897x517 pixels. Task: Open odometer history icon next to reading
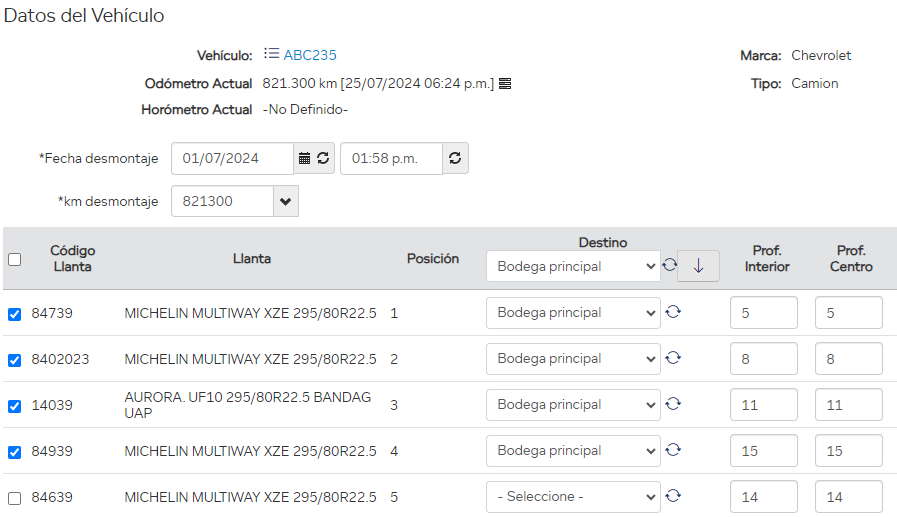[505, 84]
